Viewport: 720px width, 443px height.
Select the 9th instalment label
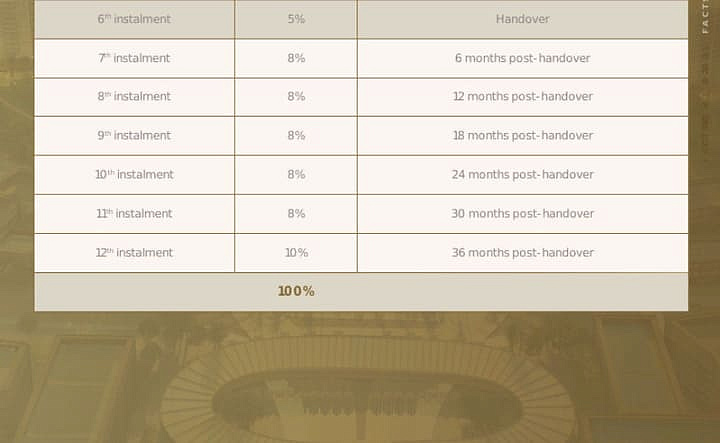134,135
